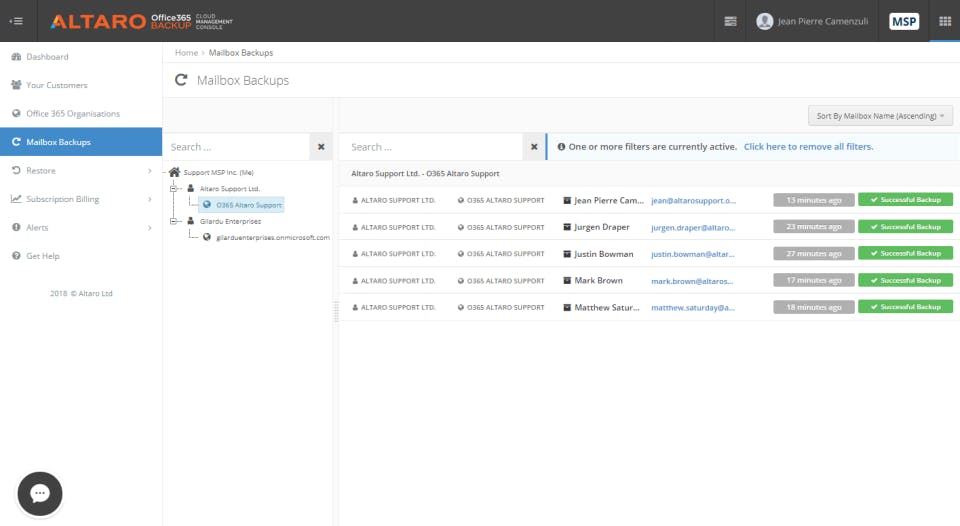Select Mailbox Backups in sidebar
The width and height of the screenshot is (960, 526).
pyautogui.click(x=81, y=142)
